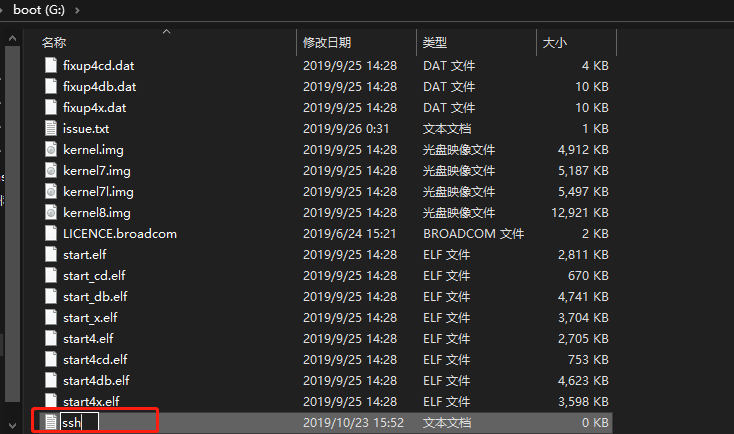
Task: Select the kernel7.img file name
Action: pyautogui.click(x=97, y=171)
